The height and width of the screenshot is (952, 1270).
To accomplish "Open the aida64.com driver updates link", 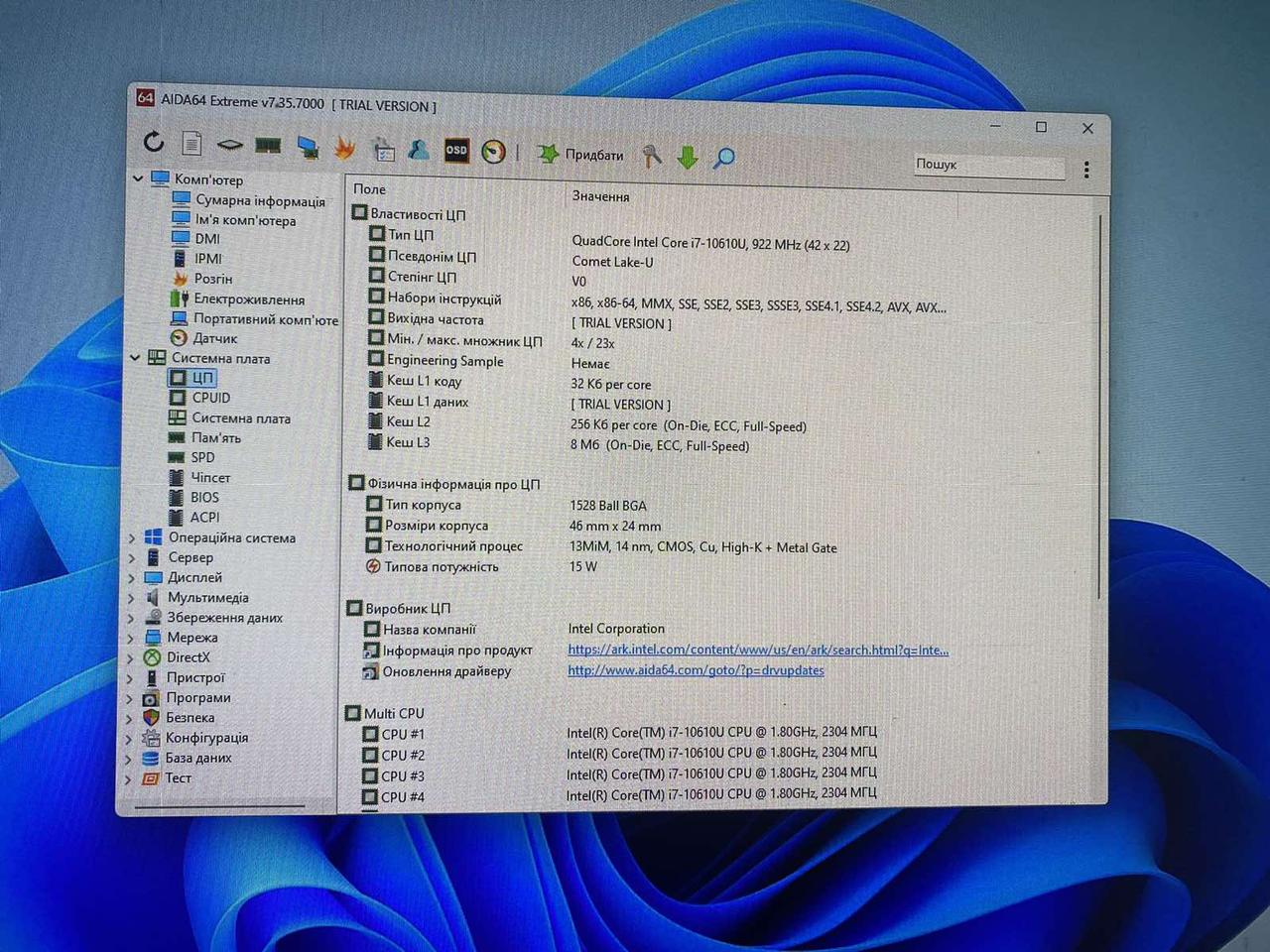I will coord(696,670).
